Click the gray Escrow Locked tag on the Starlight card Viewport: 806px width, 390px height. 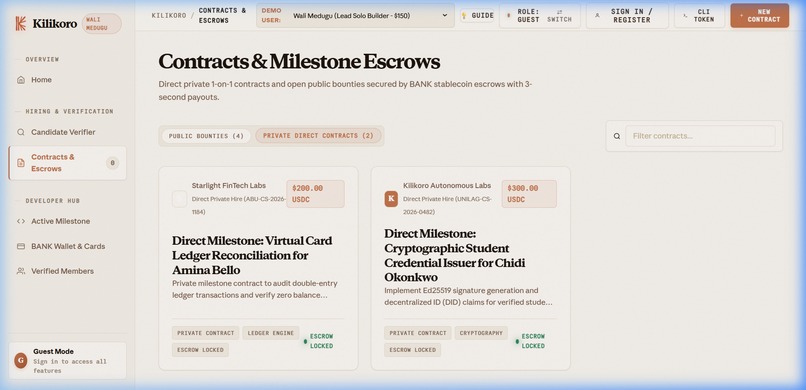[200, 350]
